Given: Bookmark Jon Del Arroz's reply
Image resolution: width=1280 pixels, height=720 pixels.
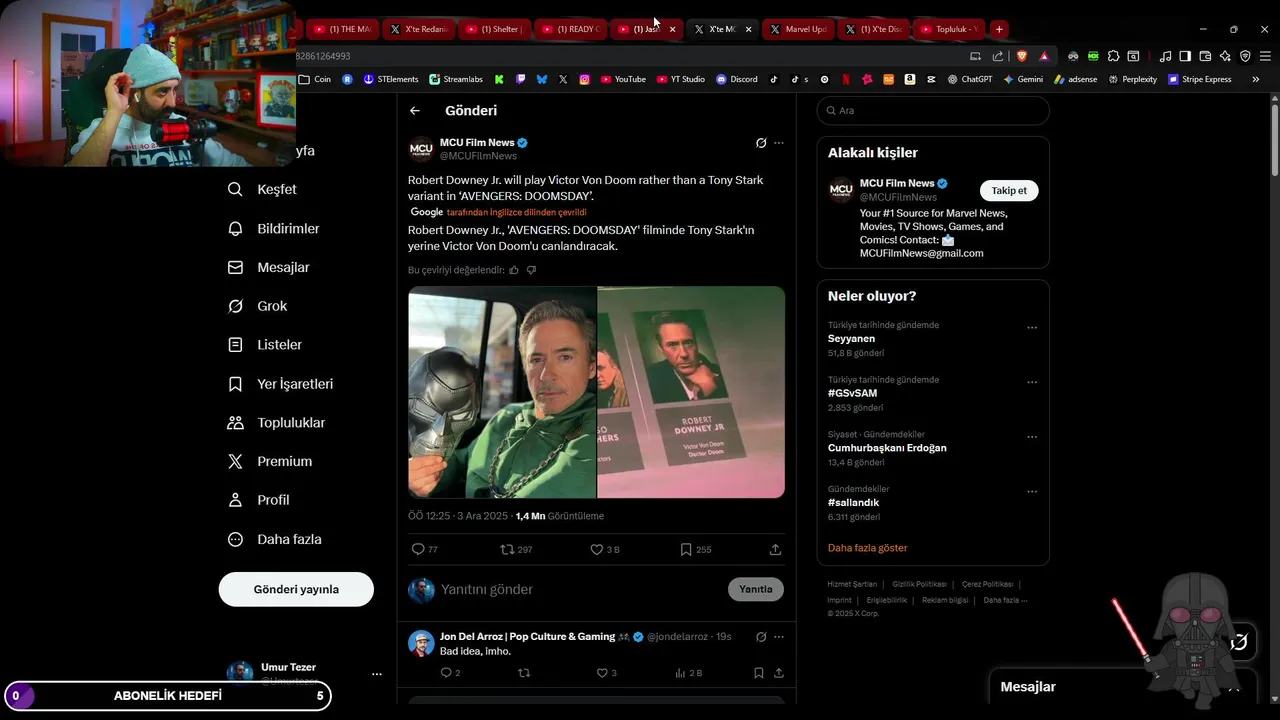Looking at the screenshot, I should pos(759,673).
